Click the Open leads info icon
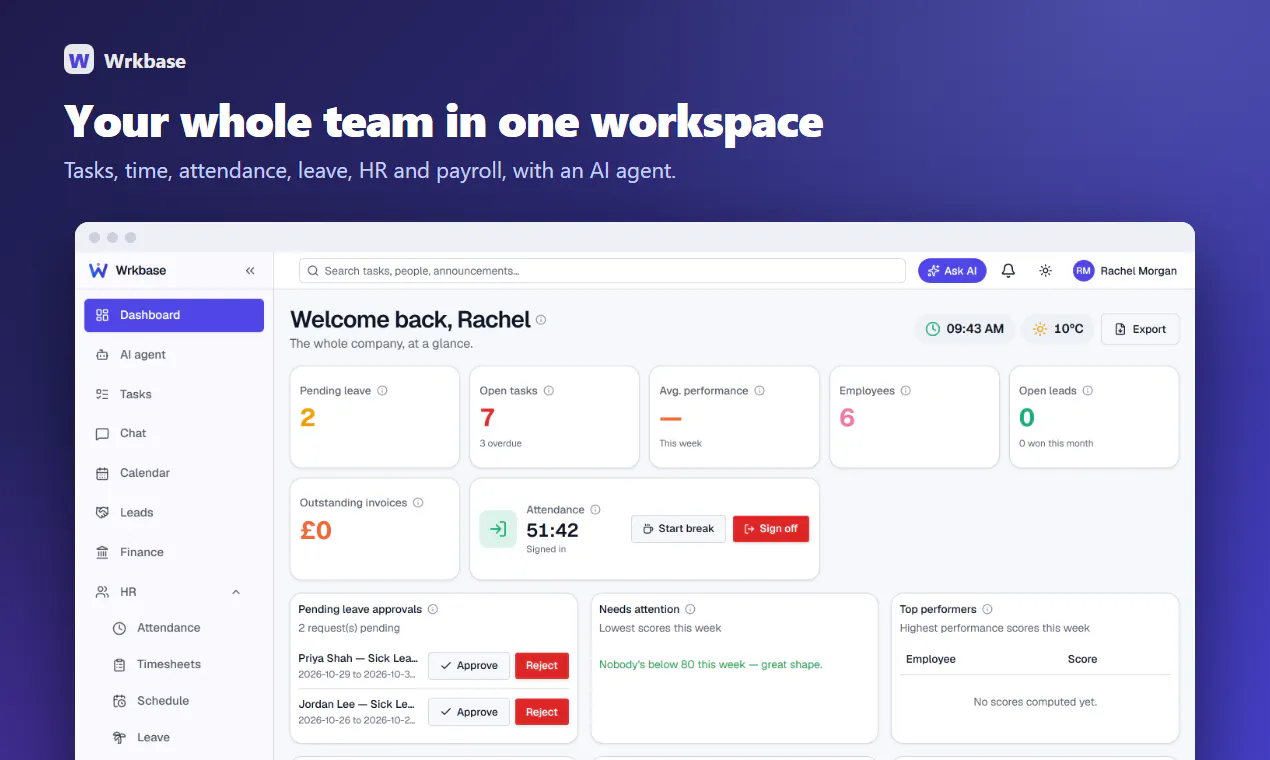The height and width of the screenshot is (760, 1270). (x=1087, y=391)
